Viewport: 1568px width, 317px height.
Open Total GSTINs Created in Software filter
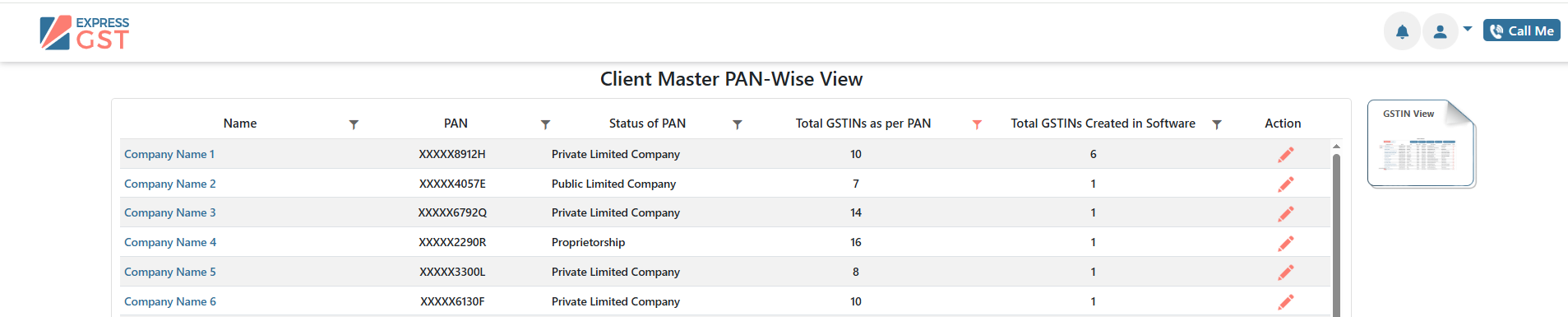[1217, 124]
